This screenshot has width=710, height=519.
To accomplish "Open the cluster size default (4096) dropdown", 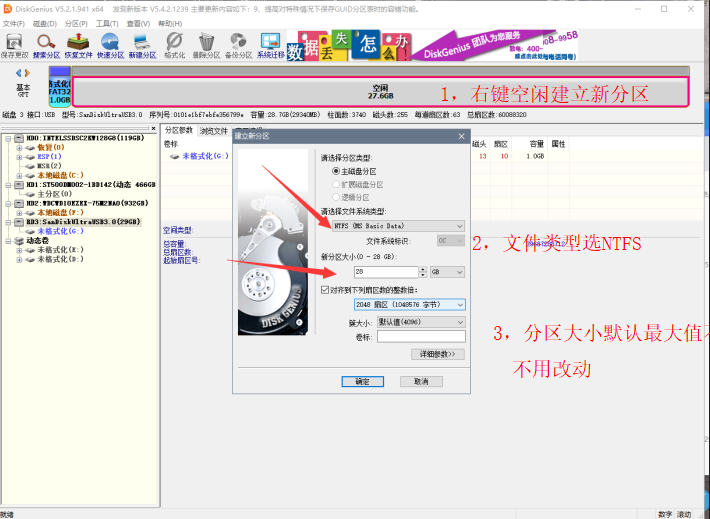I will (x=421, y=322).
